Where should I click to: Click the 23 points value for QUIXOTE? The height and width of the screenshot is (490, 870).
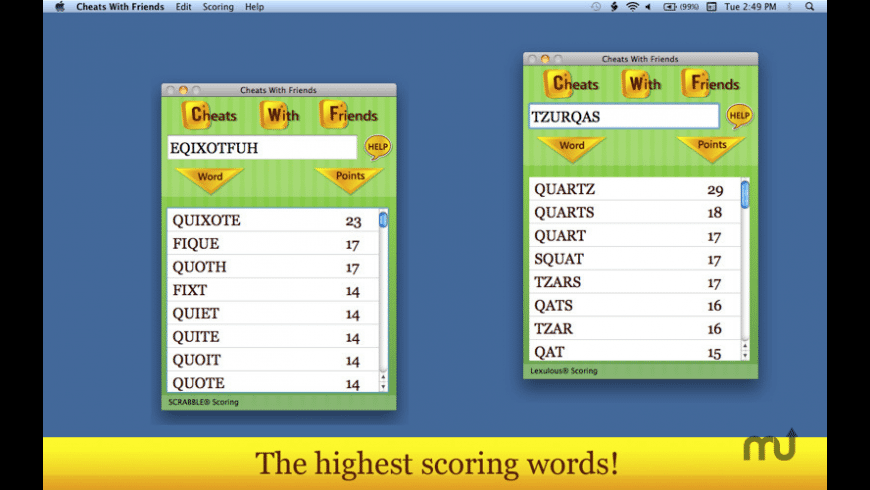coord(353,221)
